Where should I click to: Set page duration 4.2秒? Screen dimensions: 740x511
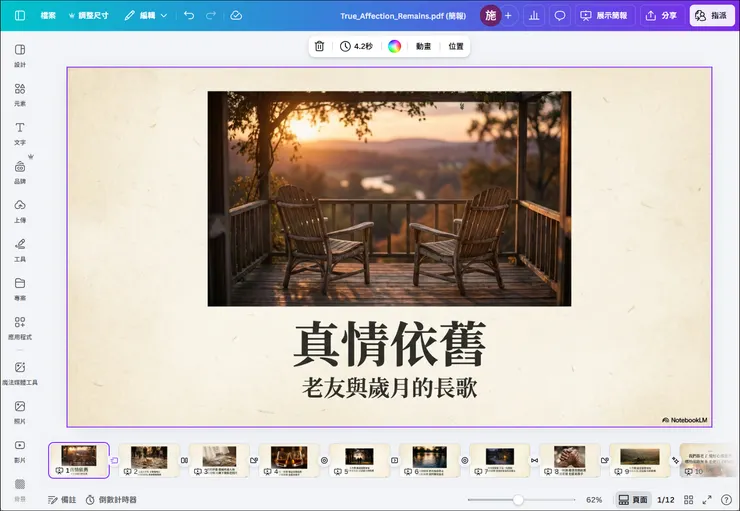(356, 46)
